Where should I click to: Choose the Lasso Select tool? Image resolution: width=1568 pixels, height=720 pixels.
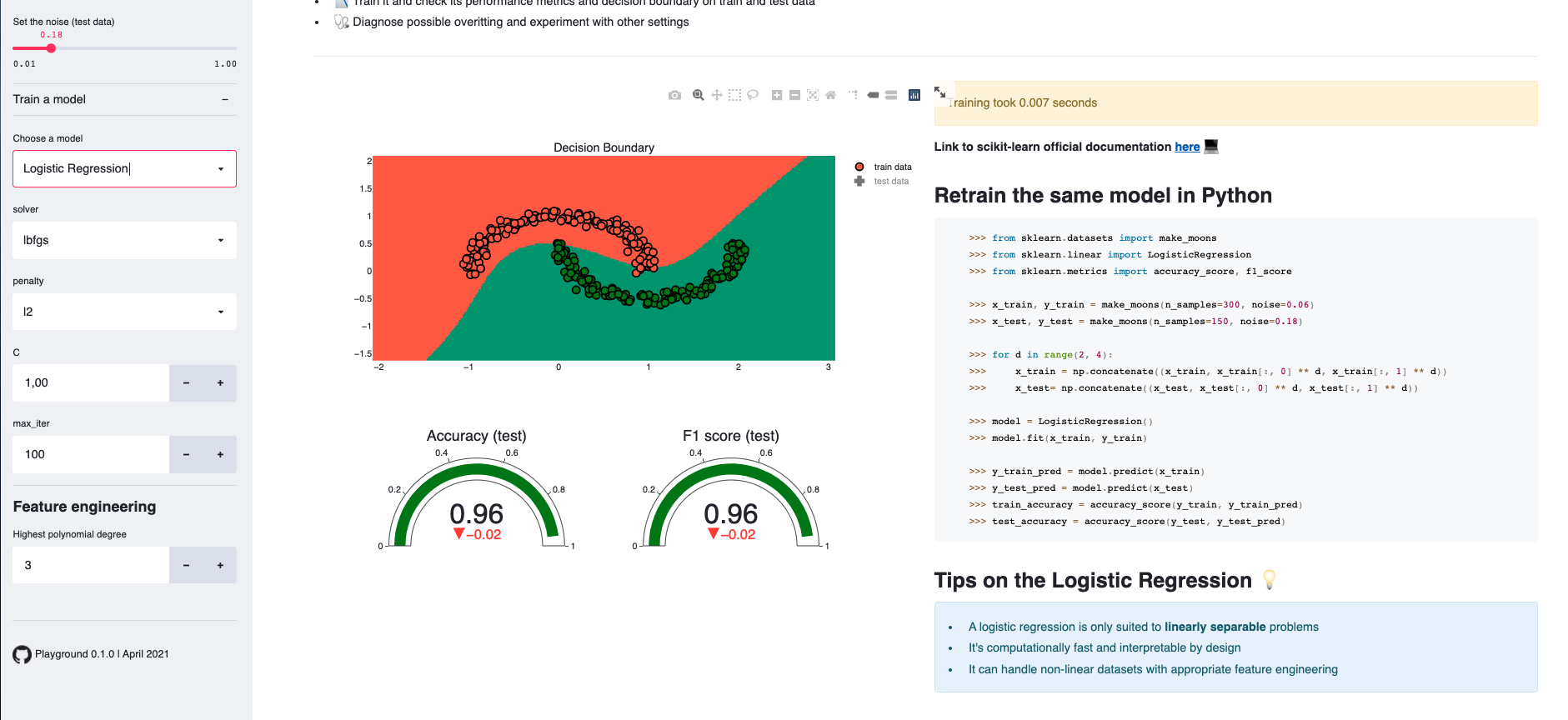click(753, 95)
